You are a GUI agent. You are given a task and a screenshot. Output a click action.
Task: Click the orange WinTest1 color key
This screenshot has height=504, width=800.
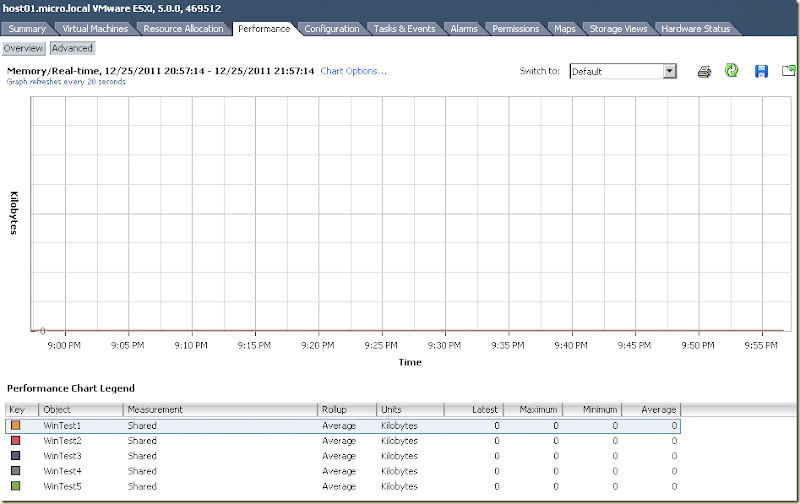click(x=16, y=425)
